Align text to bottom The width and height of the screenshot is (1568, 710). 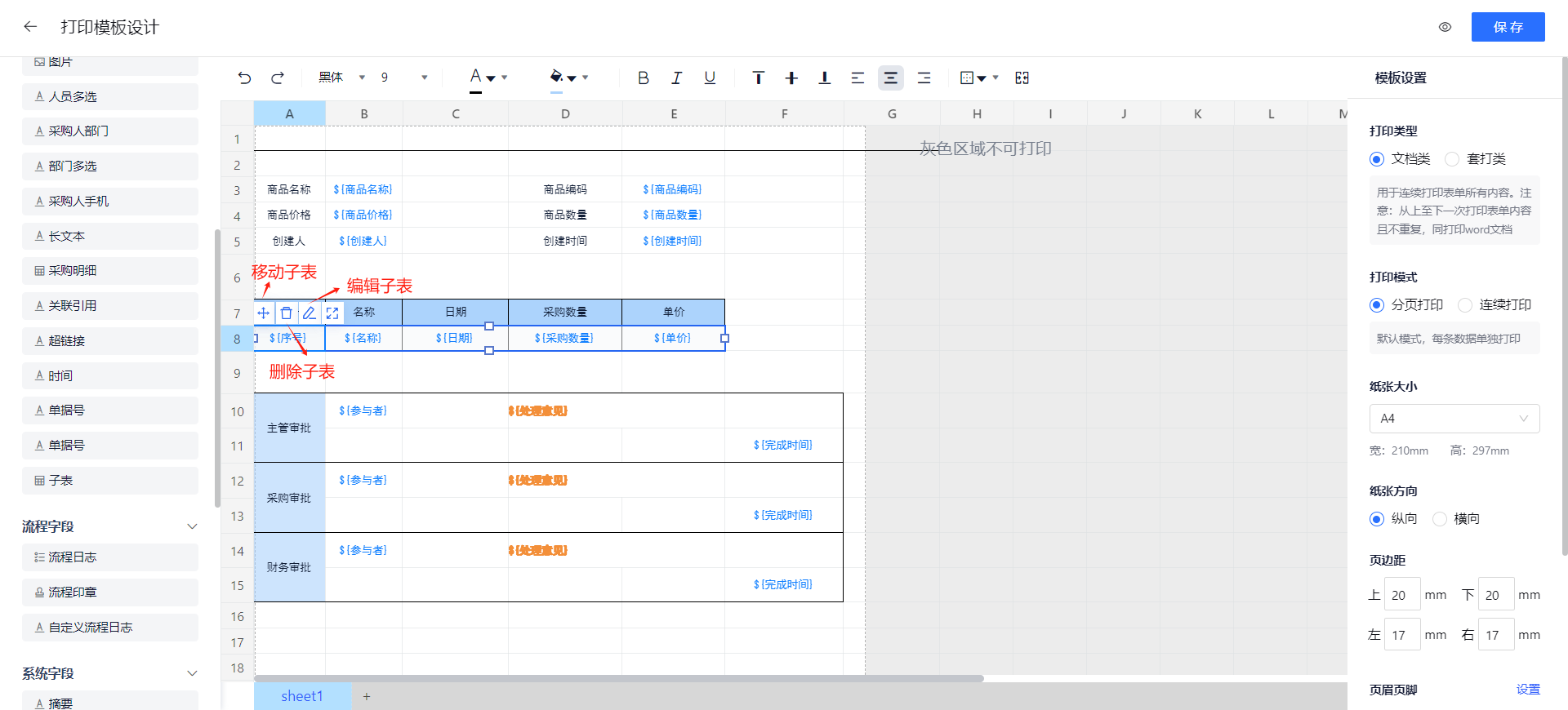tap(825, 78)
